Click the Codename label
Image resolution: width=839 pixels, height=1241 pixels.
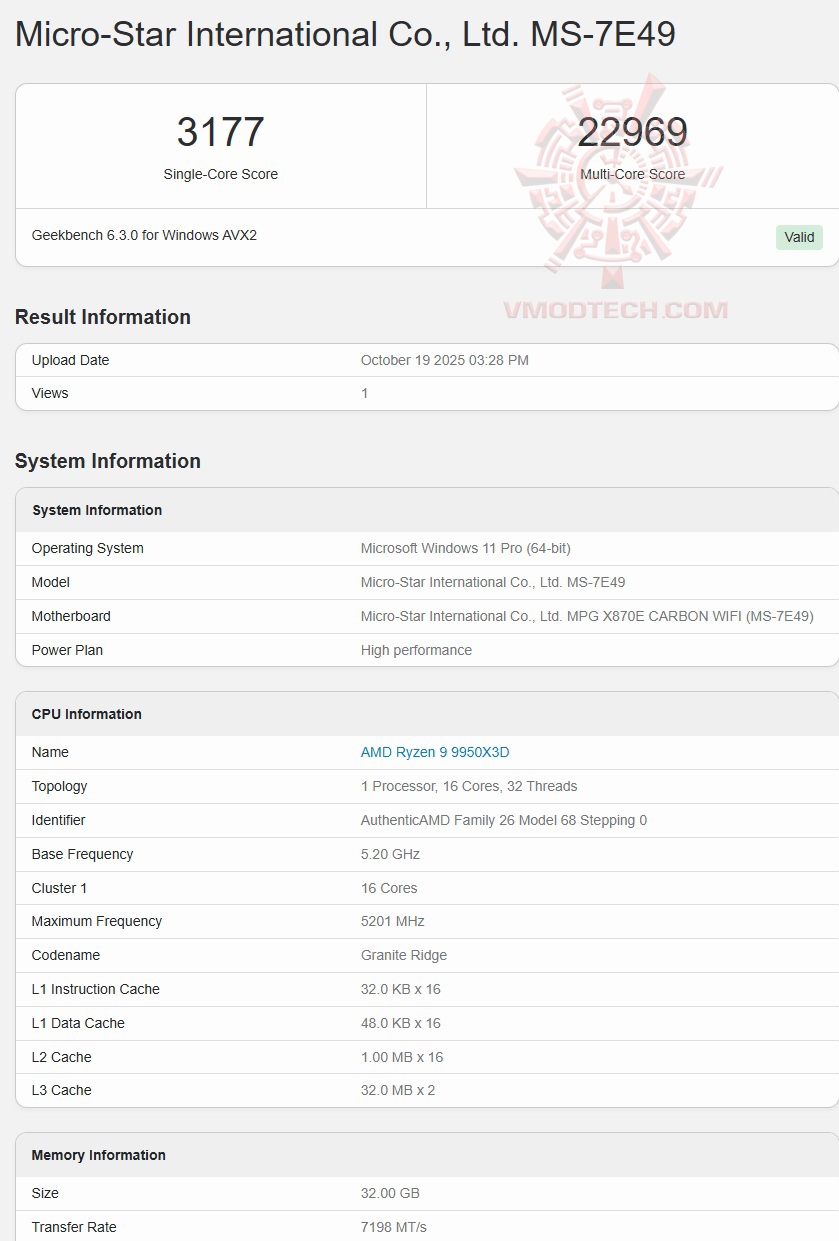pos(66,955)
